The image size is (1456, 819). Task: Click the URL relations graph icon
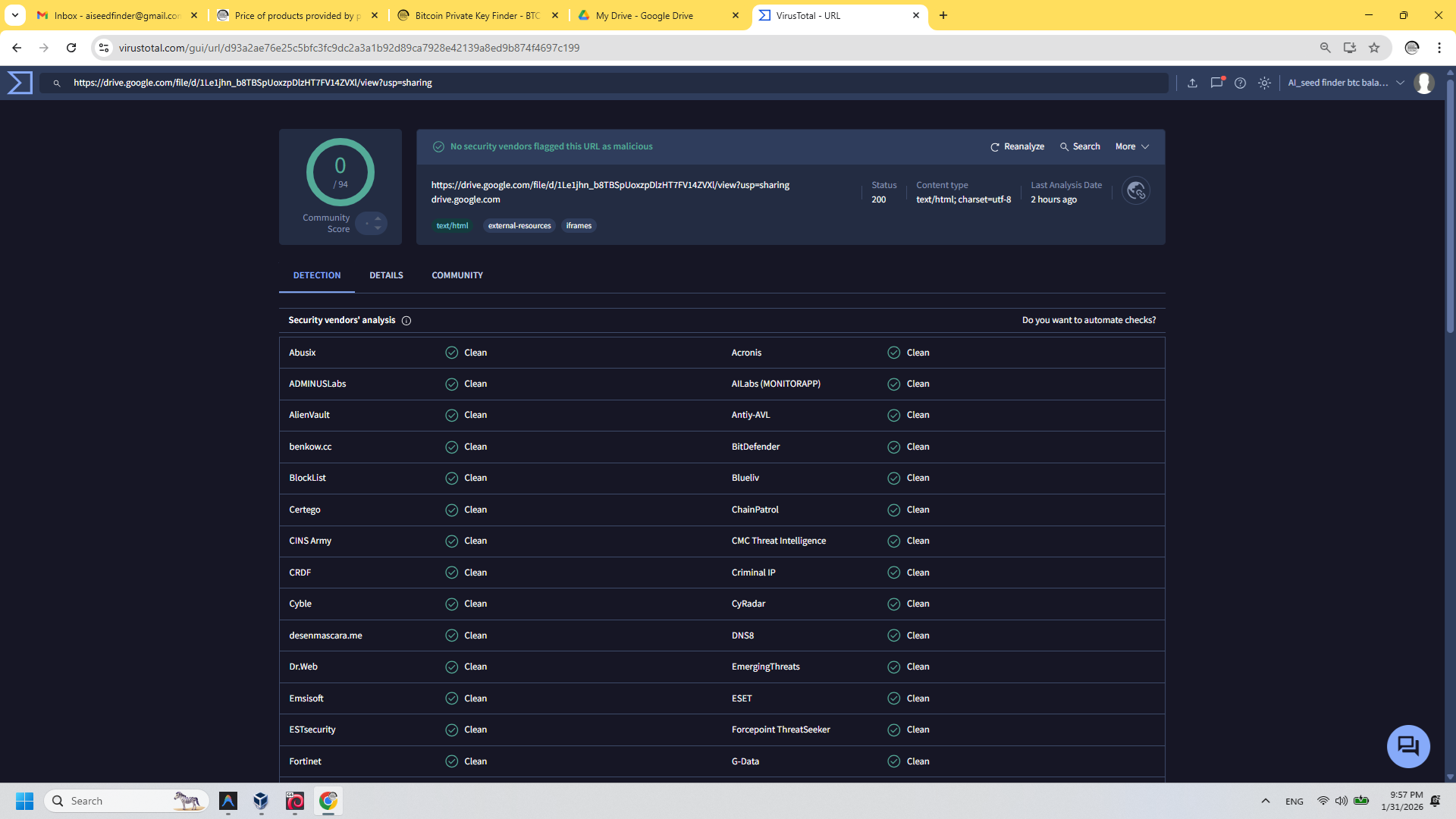pyautogui.click(x=1135, y=191)
